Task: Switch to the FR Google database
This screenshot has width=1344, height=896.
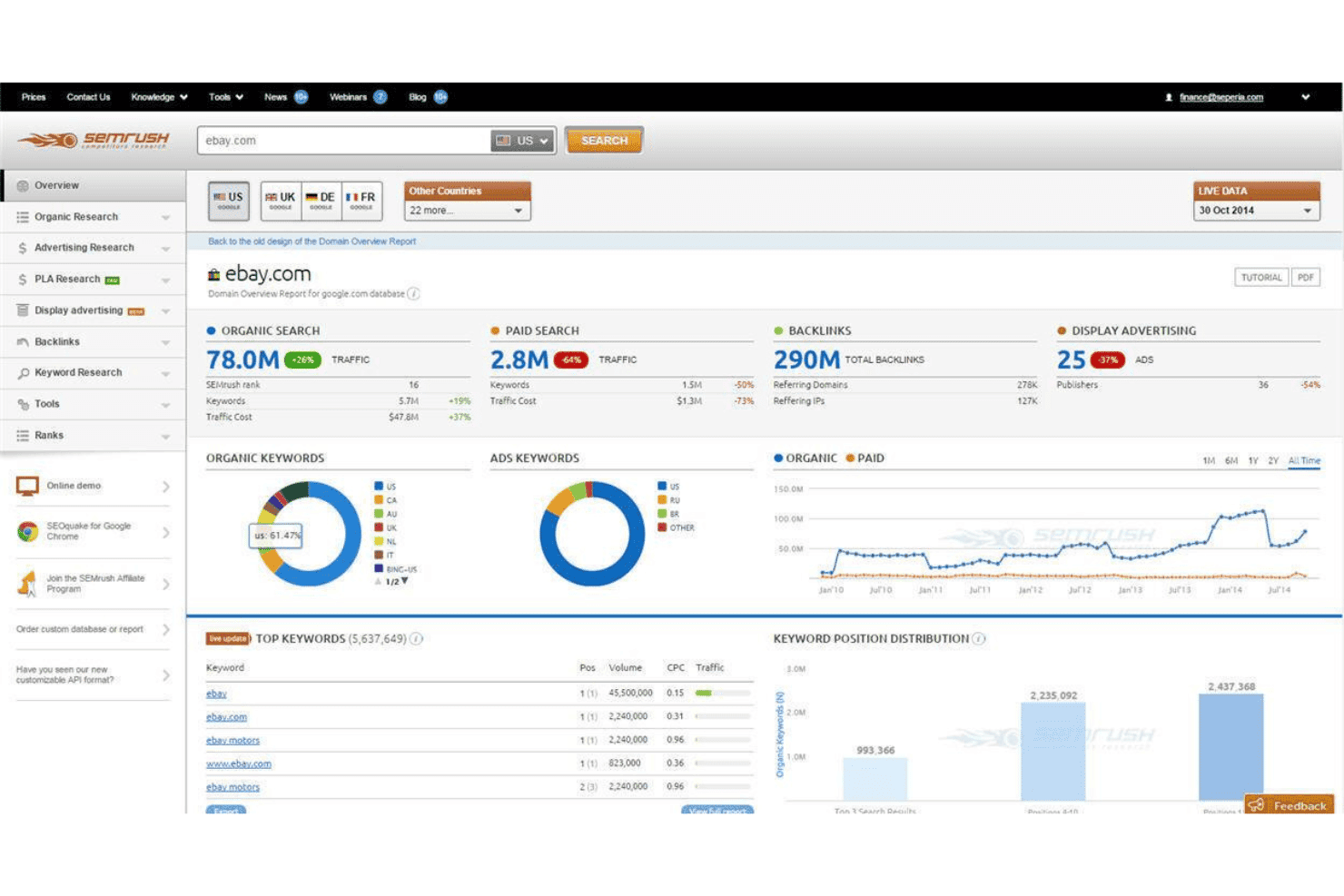Action: pos(361,201)
